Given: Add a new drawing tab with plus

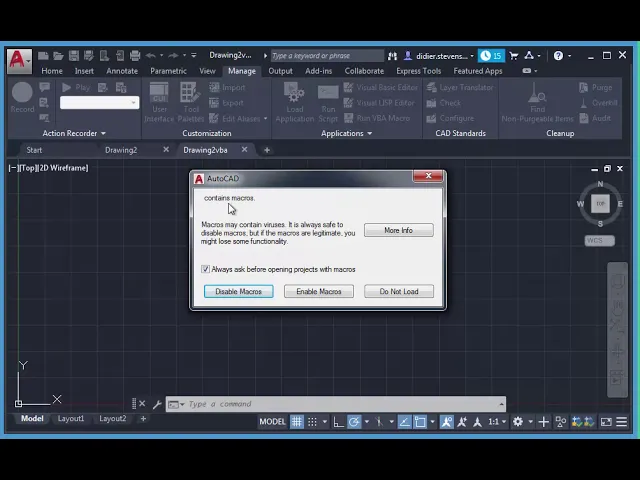Looking at the screenshot, I should (x=267, y=150).
